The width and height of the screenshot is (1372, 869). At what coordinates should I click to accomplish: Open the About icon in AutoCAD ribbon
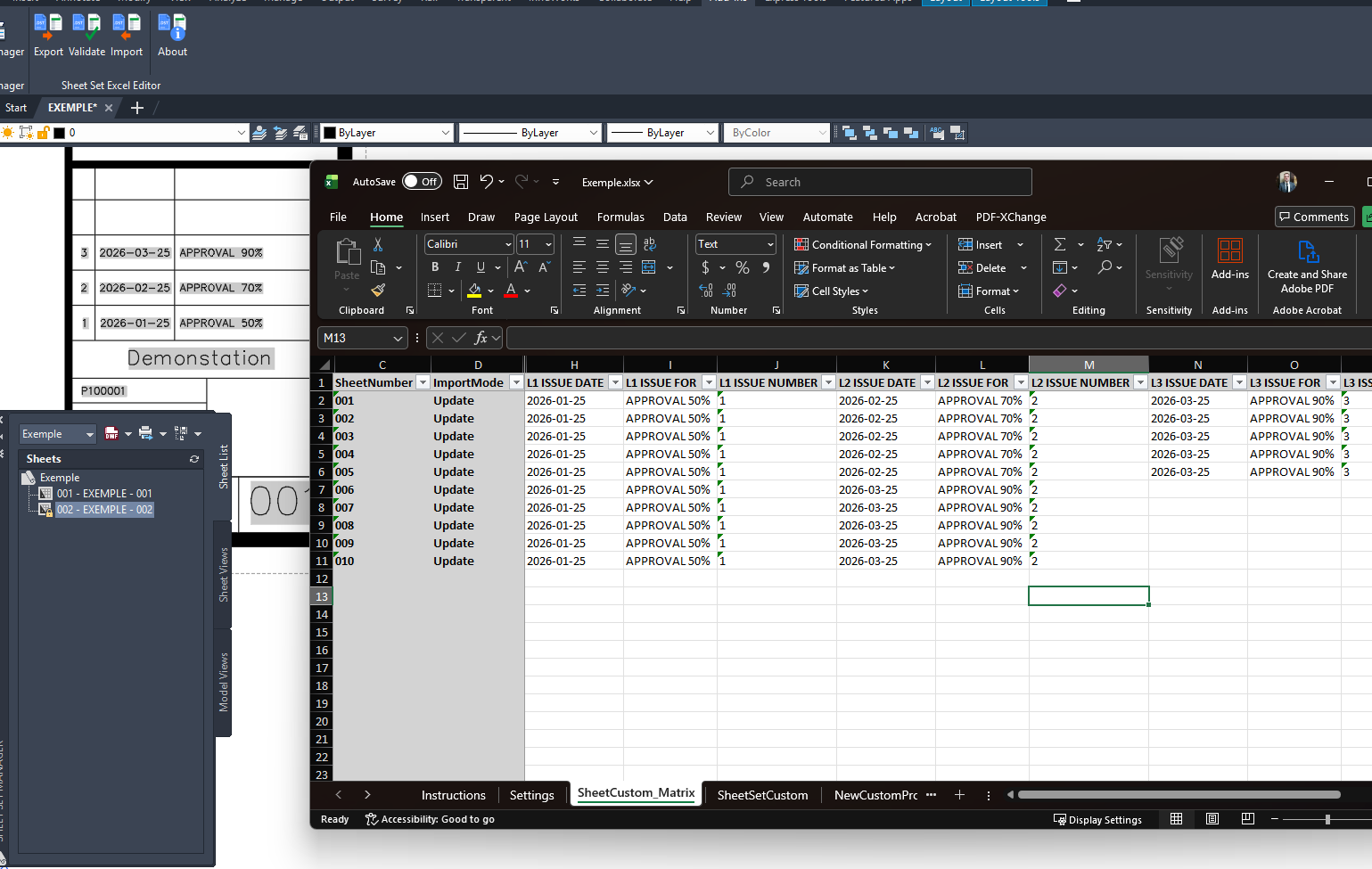point(172,28)
